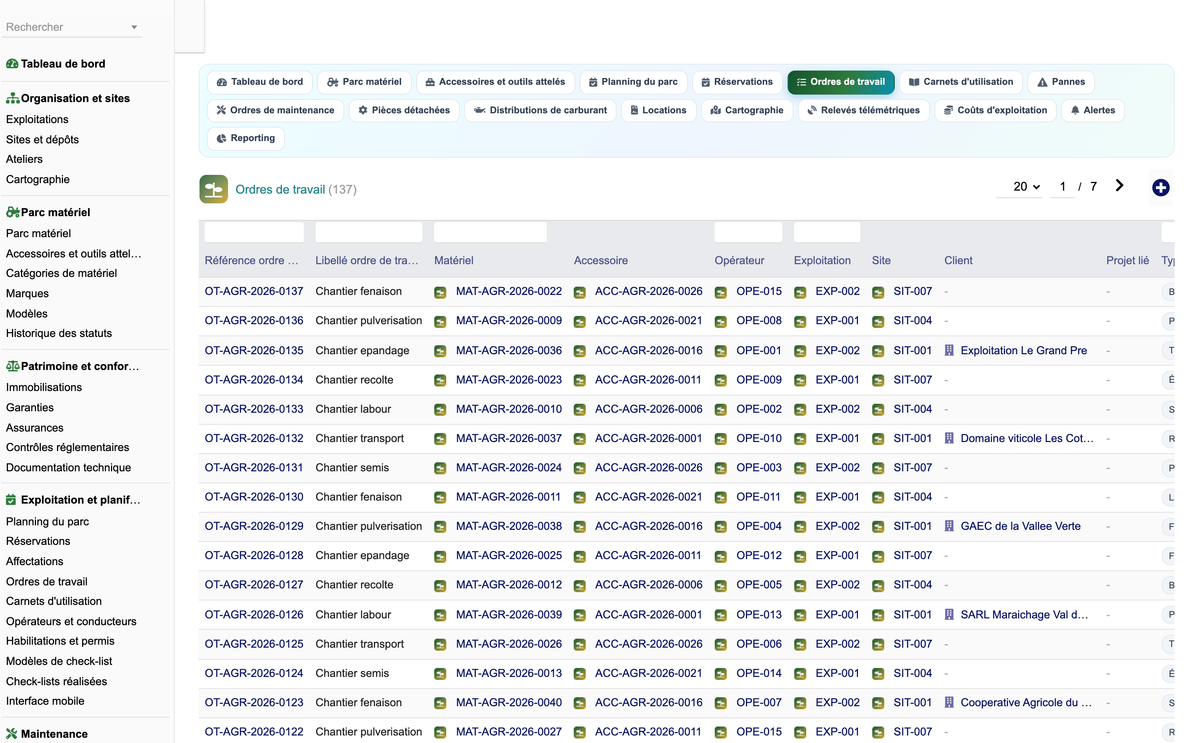Click site icon beside SIT-007 in OT-AGR-2026-0125 row
Image resolution: width=1200 pixels, height=743 pixels.
(878, 644)
